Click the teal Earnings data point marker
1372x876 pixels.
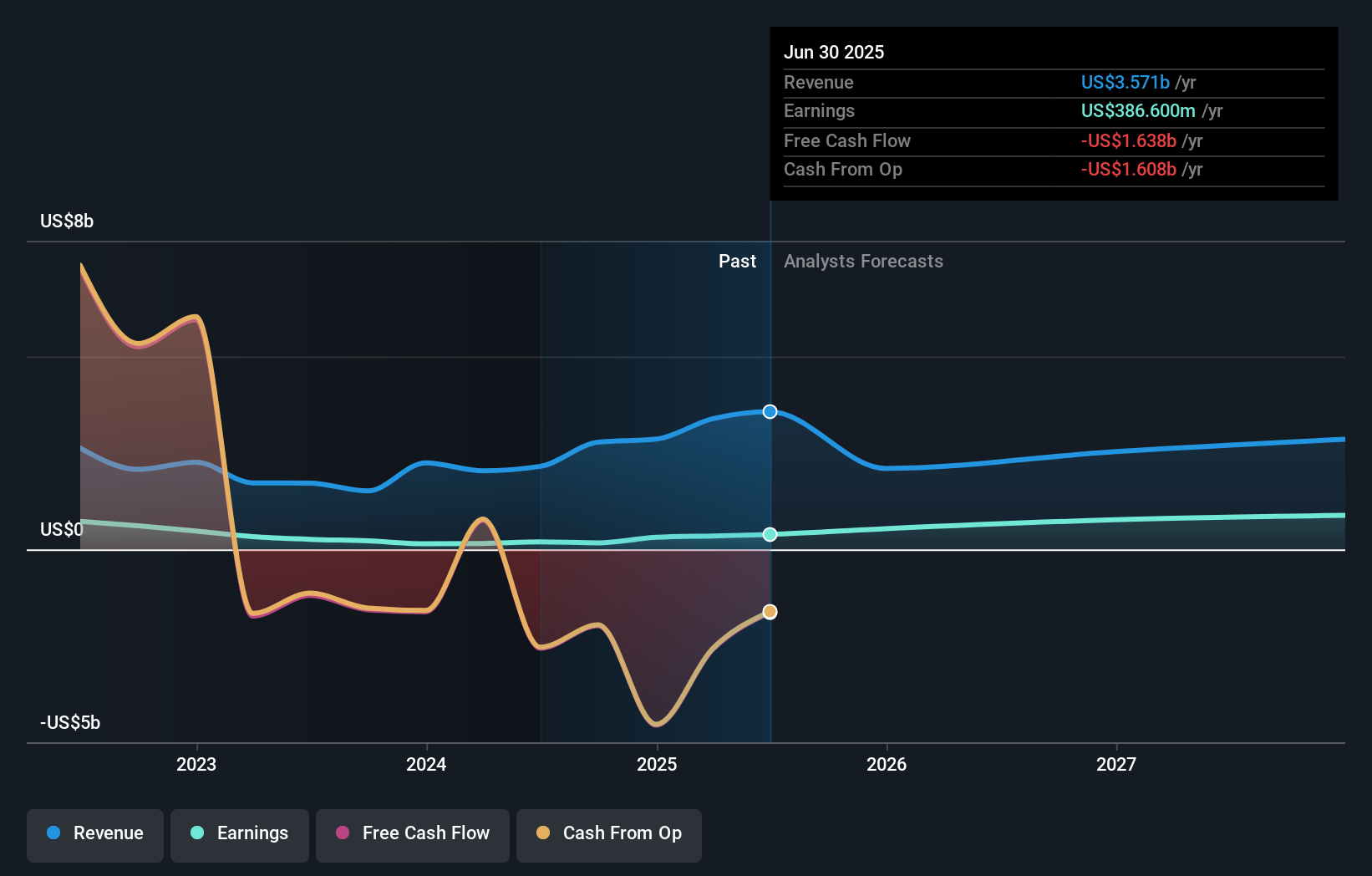click(x=770, y=534)
